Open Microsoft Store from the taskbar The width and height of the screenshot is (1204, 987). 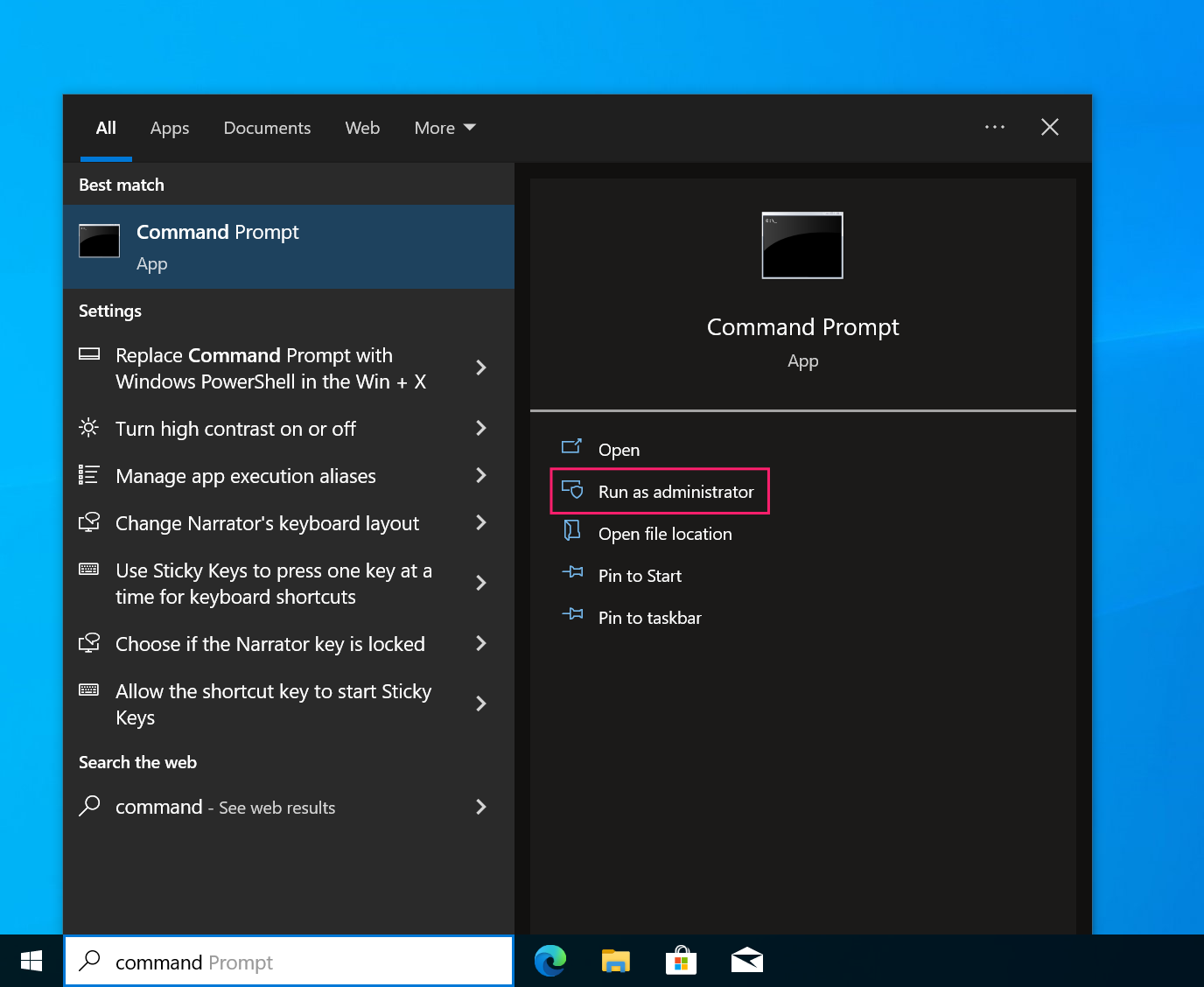click(682, 961)
